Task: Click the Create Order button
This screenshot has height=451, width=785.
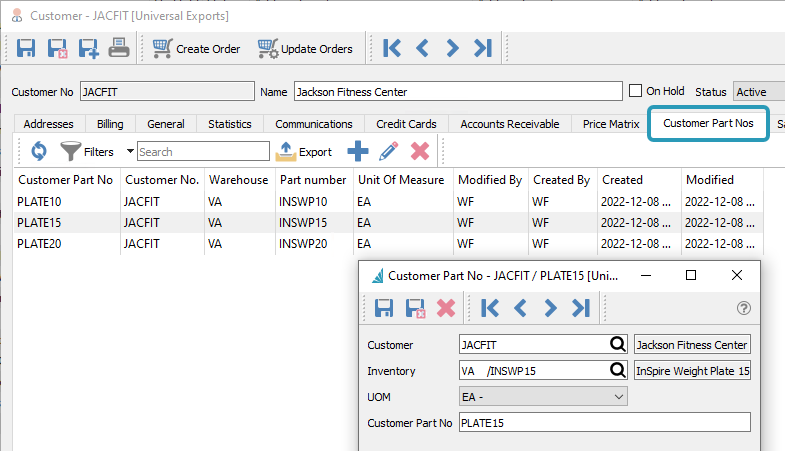Action: click(x=196, y=48)
